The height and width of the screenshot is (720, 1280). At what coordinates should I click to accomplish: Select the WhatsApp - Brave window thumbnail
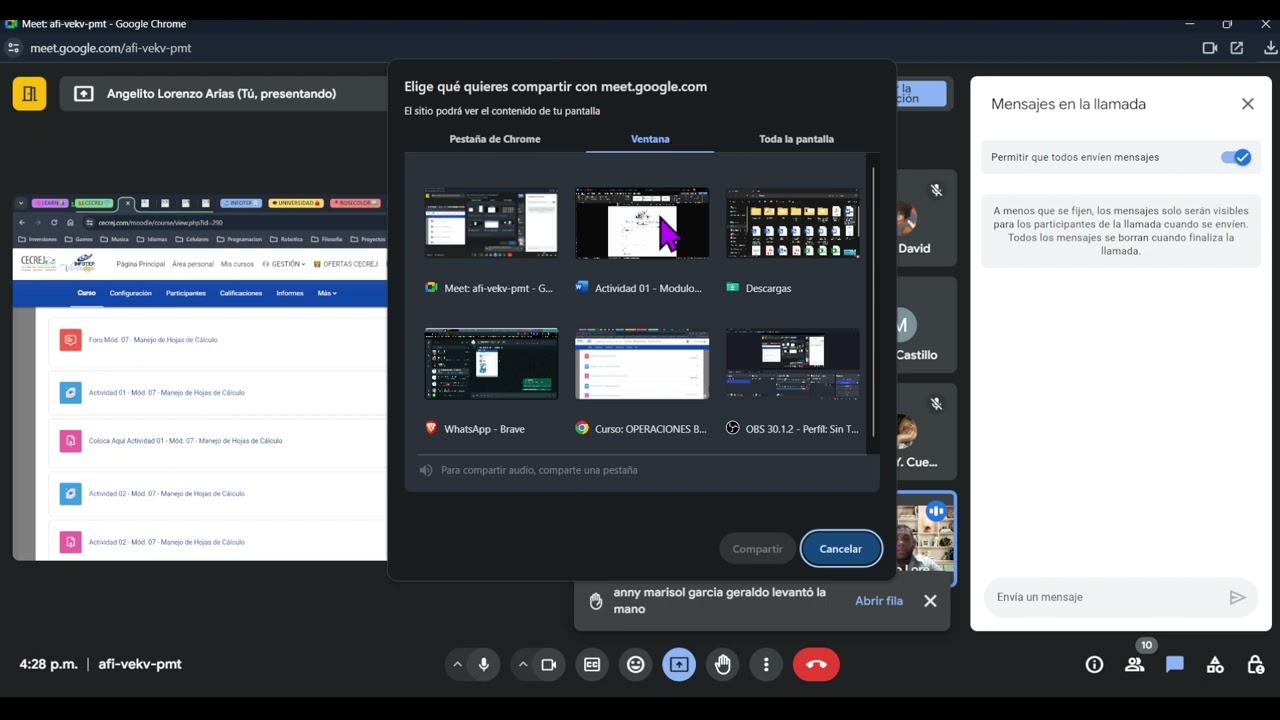click(491, 364)
